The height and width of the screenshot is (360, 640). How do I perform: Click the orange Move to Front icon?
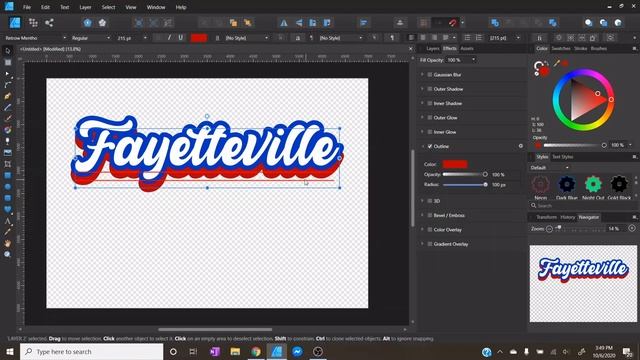point(247,23)
